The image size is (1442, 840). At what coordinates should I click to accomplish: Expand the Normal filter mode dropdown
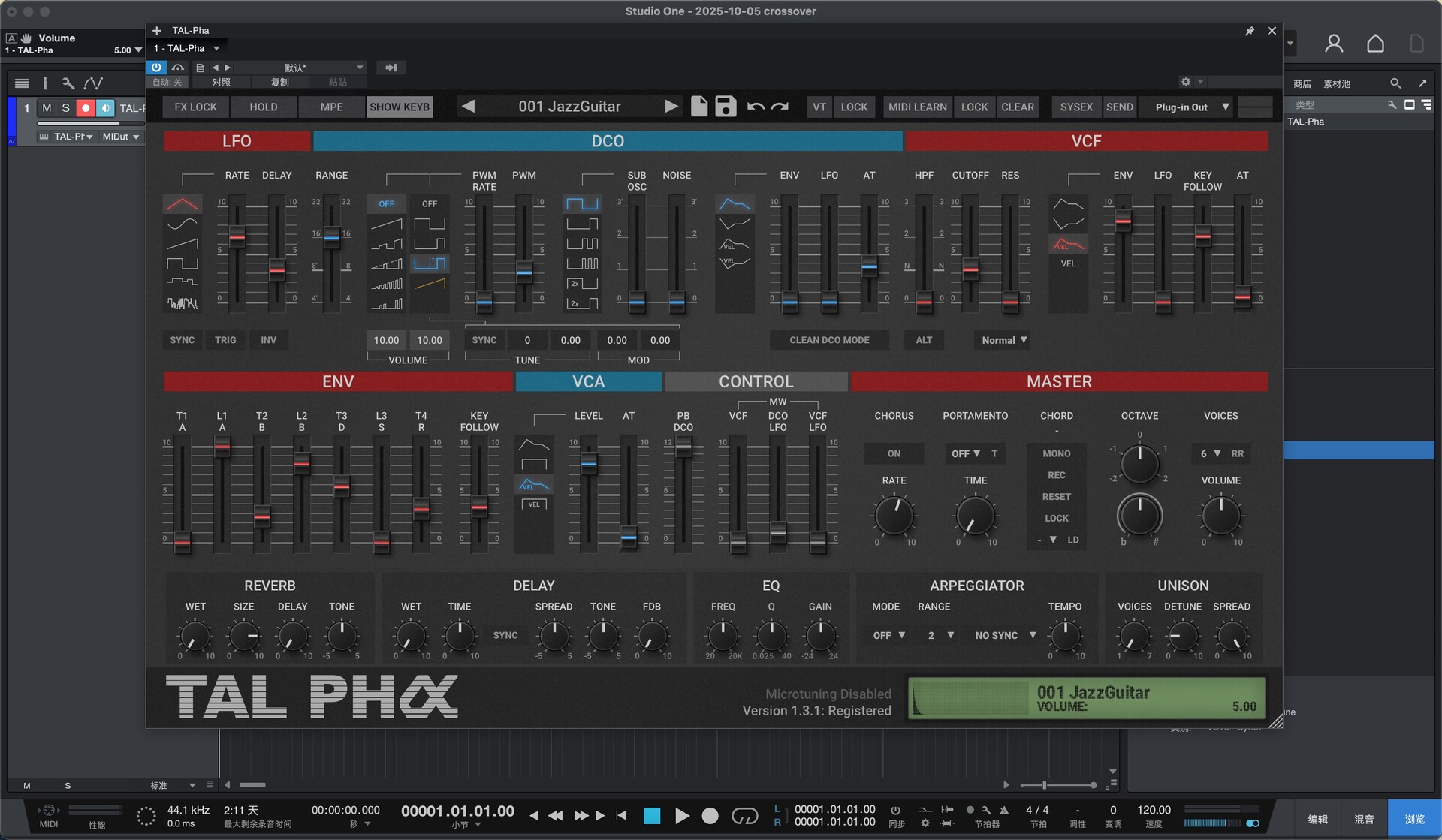pyautogui.click(x=1004, y=340)
